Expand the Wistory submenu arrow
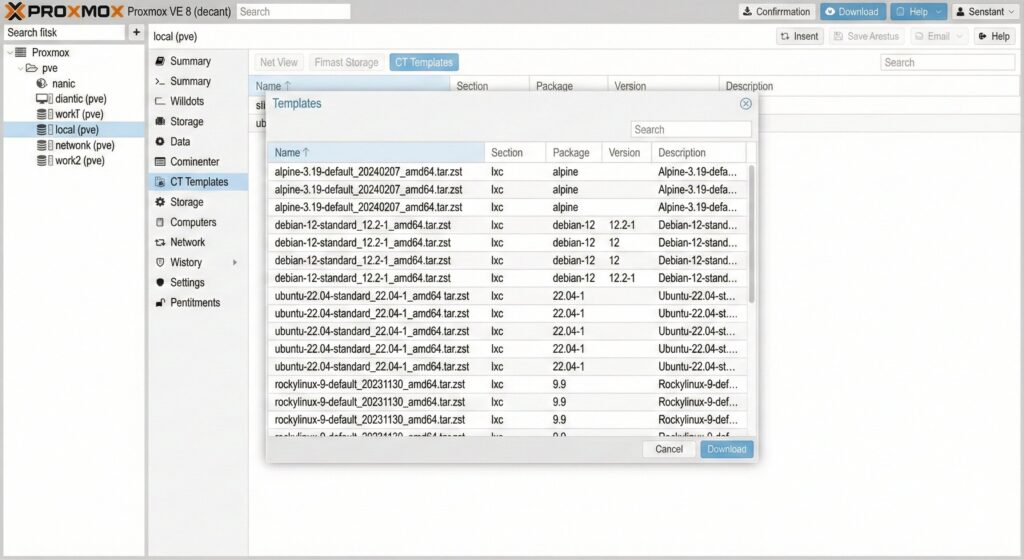Image resolution: width=1024 pixels, height=559 pixels. click(x=235, y=263)
